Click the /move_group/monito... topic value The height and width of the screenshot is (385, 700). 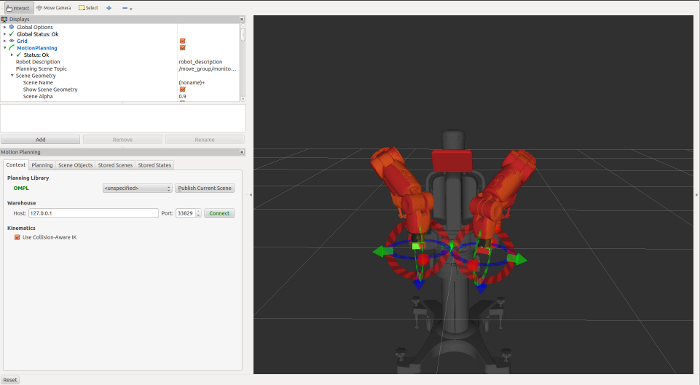[207, 69]
